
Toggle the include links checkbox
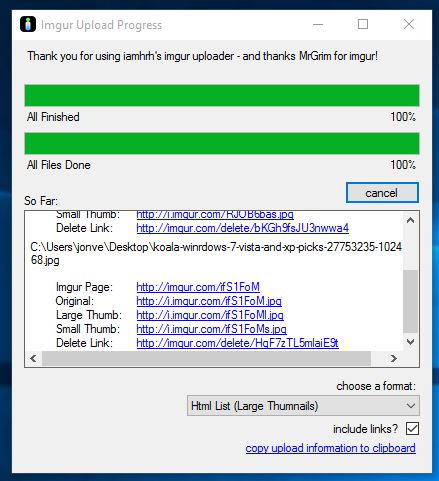pos(412,429)
